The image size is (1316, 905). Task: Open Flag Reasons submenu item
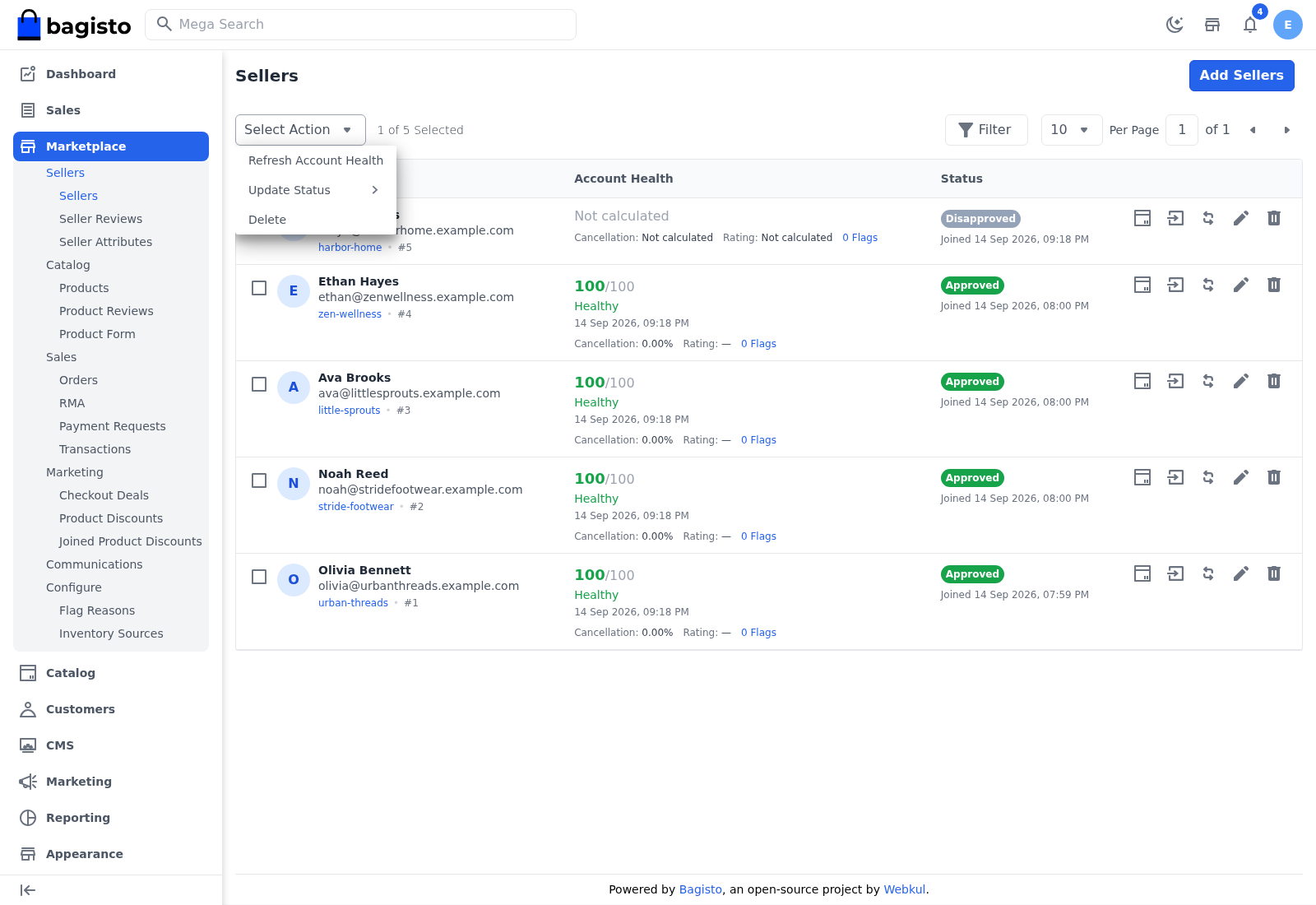97,610
